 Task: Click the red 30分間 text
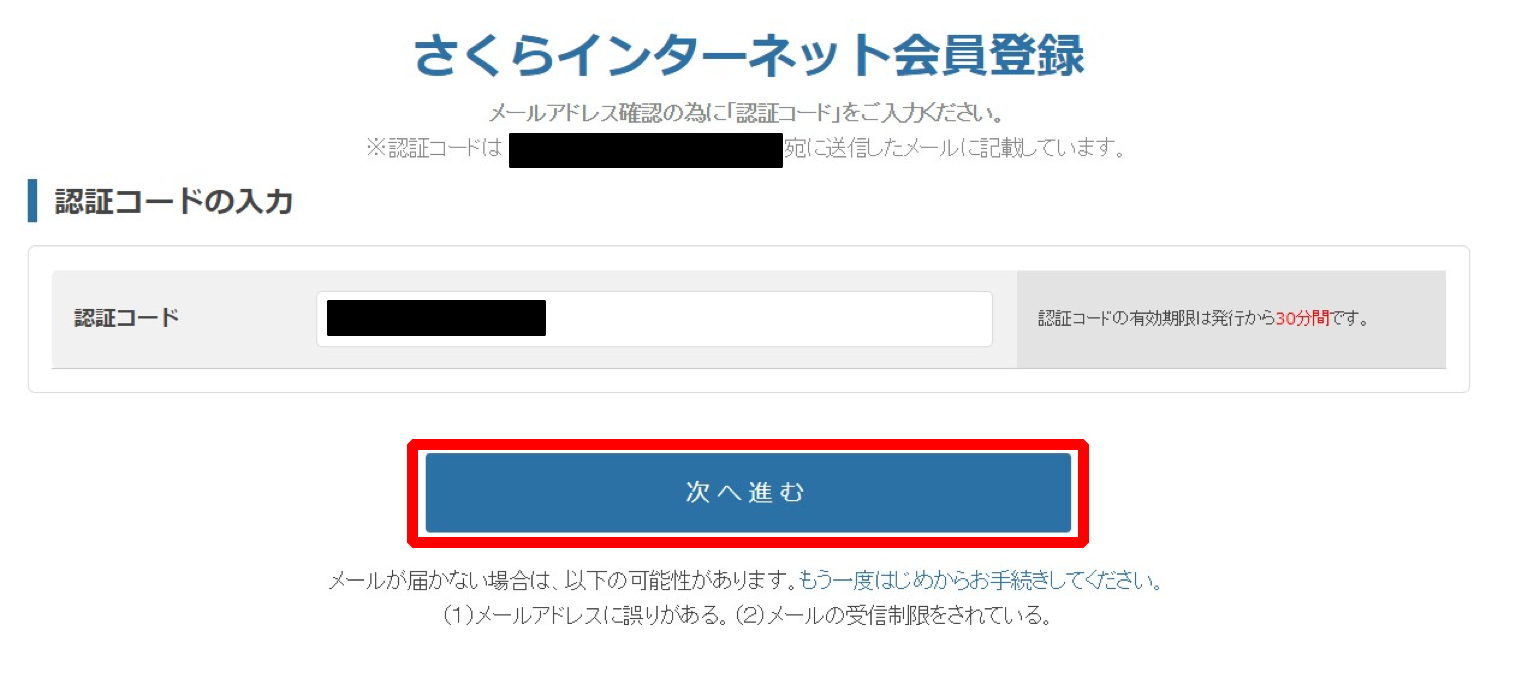pos(1302,320)
